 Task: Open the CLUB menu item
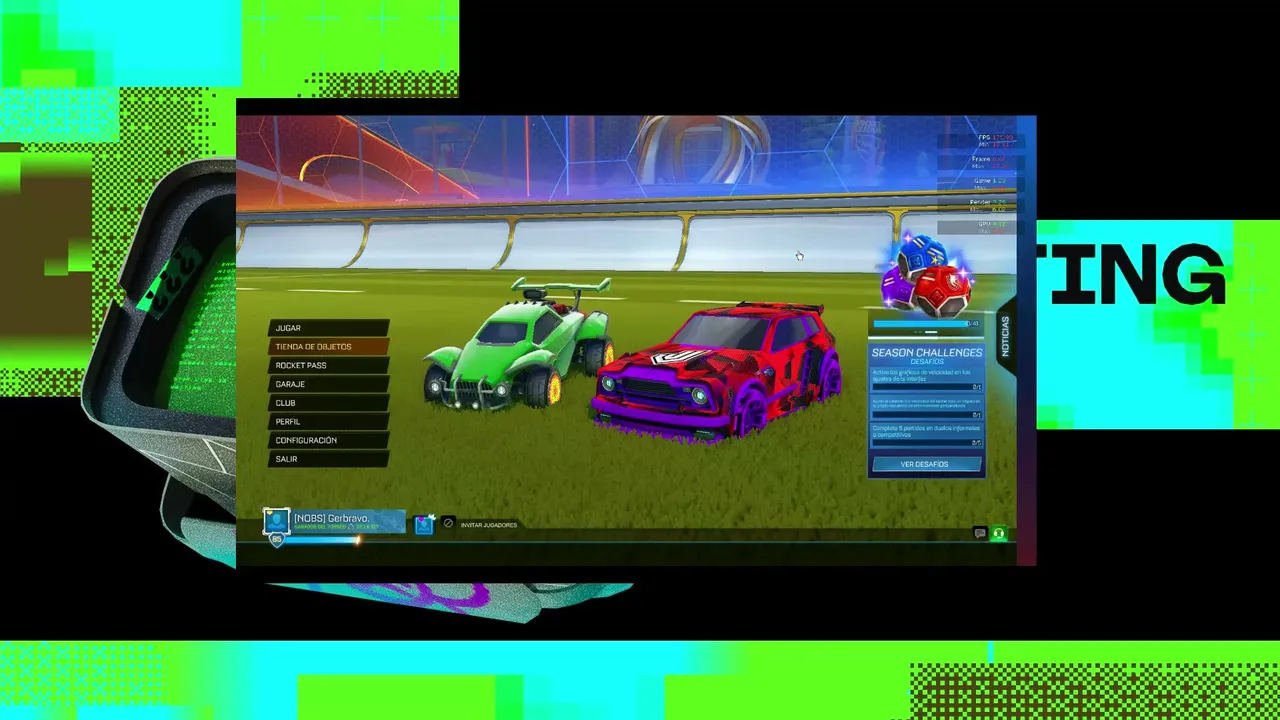[x=328, y=403]
